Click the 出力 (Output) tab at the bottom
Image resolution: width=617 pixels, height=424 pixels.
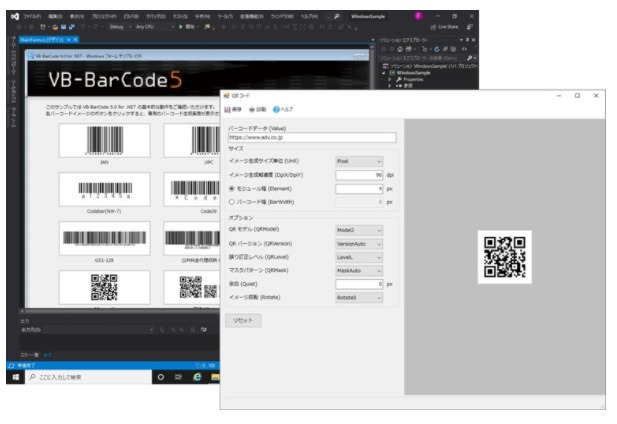point(48,355)
